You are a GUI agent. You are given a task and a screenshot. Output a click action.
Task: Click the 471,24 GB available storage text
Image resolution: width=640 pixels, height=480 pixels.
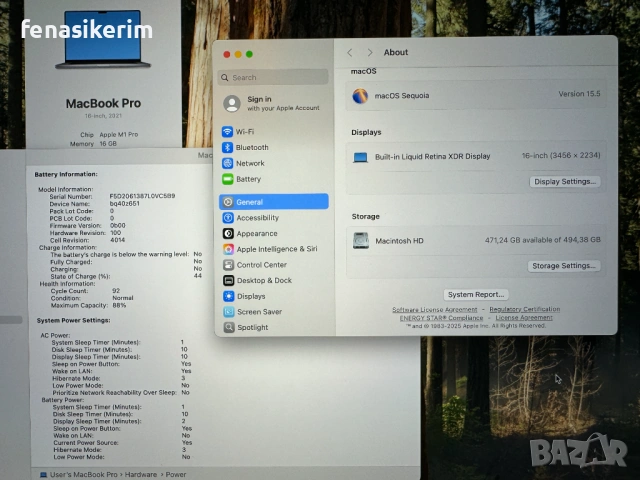tap(543, 240)
